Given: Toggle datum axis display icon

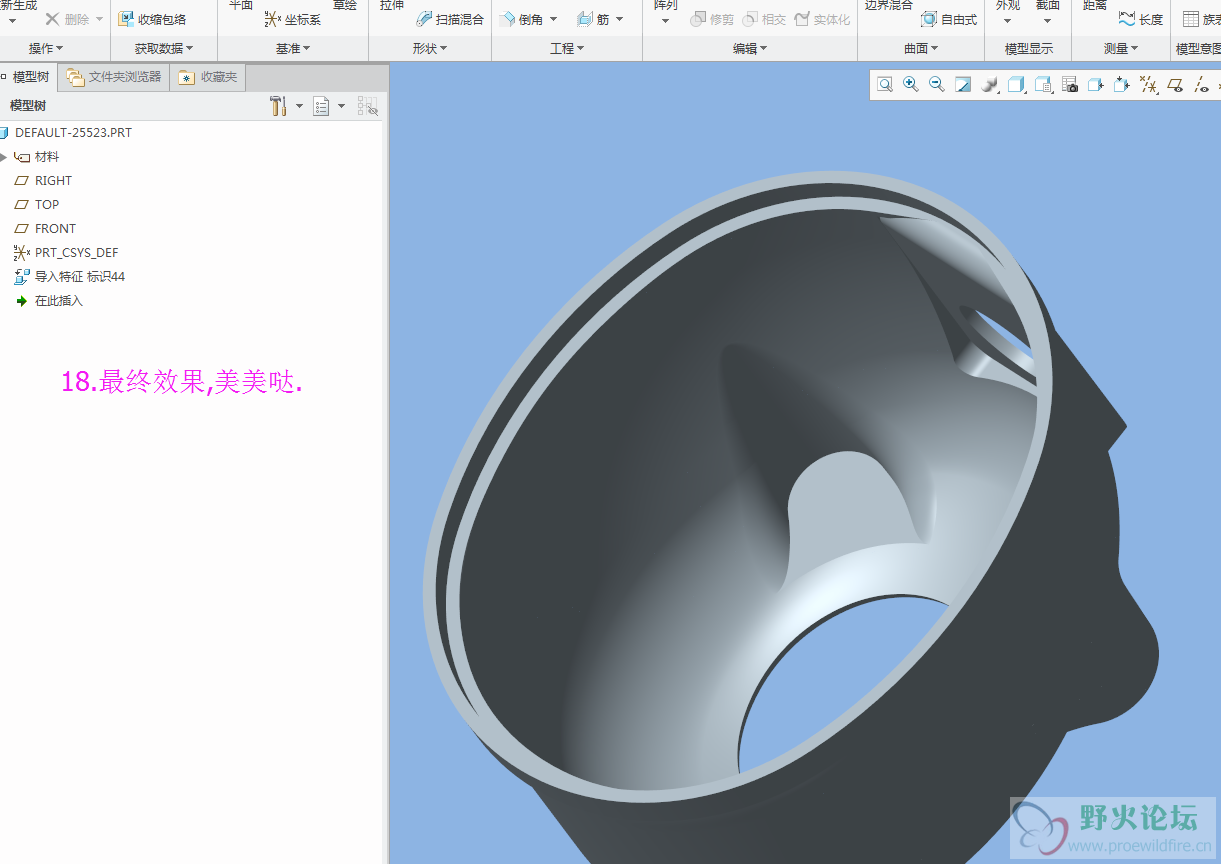Looking at the screenshot, I should click(x=1201, y=85).
